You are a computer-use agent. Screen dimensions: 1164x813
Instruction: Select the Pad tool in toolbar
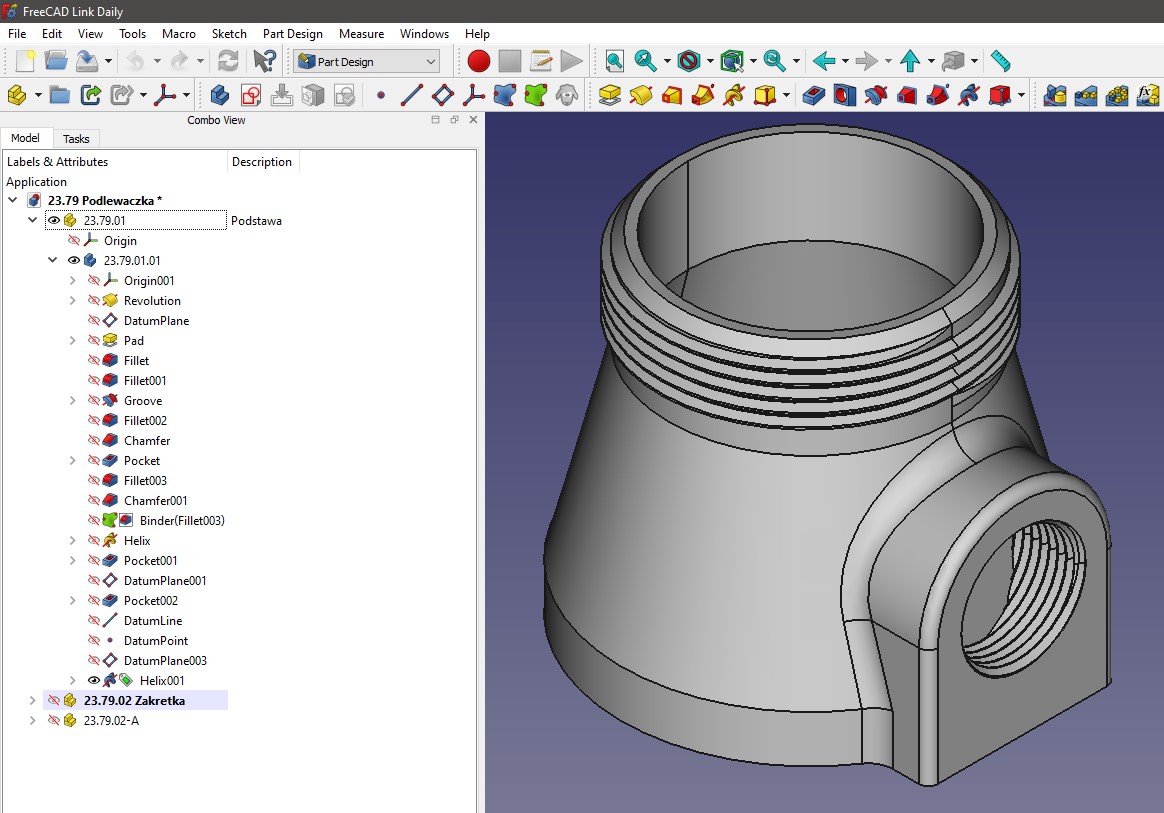tap(610, 95)
